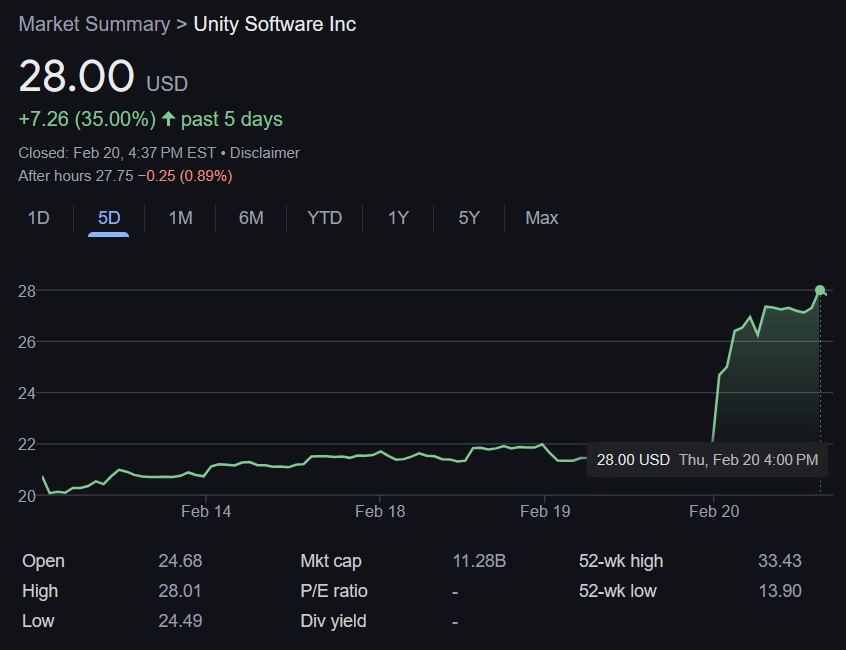Click the Mkt cap label
This screenshot has width=846, height=650.
331,561
